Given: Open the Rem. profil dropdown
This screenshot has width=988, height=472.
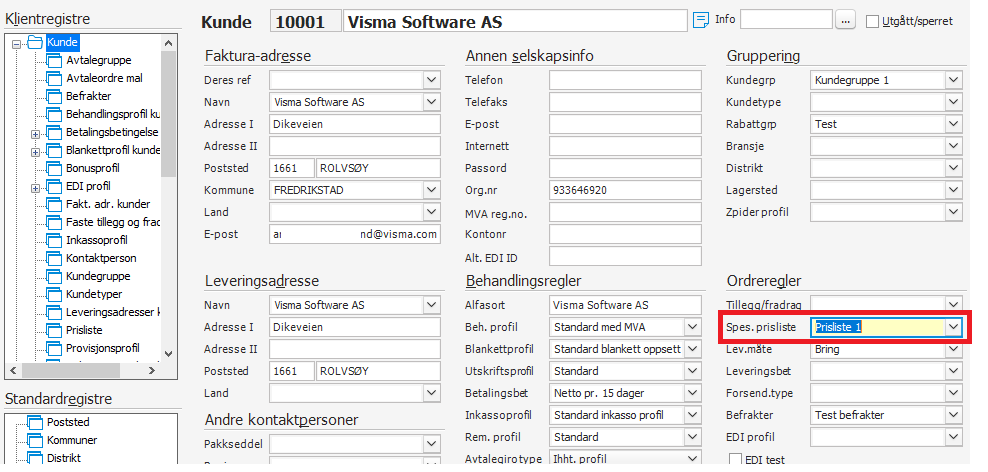Looking at the screenshot, I should click(x=692, y=437).
